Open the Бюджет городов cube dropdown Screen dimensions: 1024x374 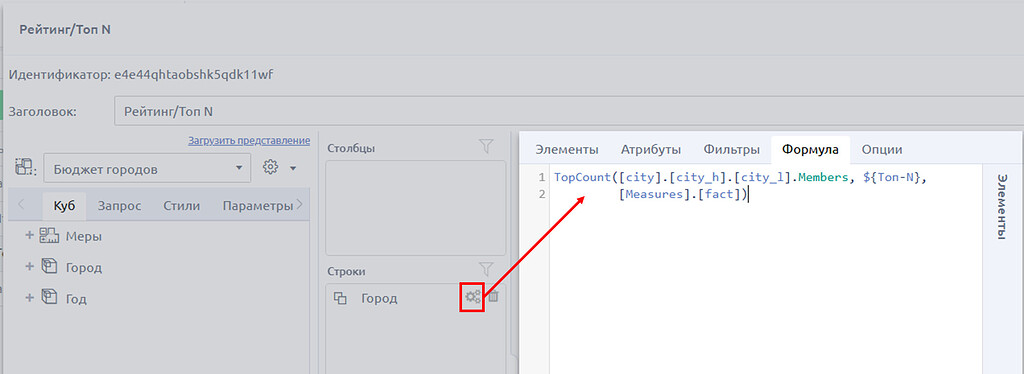pyautogui.click(x=147, y=168)
